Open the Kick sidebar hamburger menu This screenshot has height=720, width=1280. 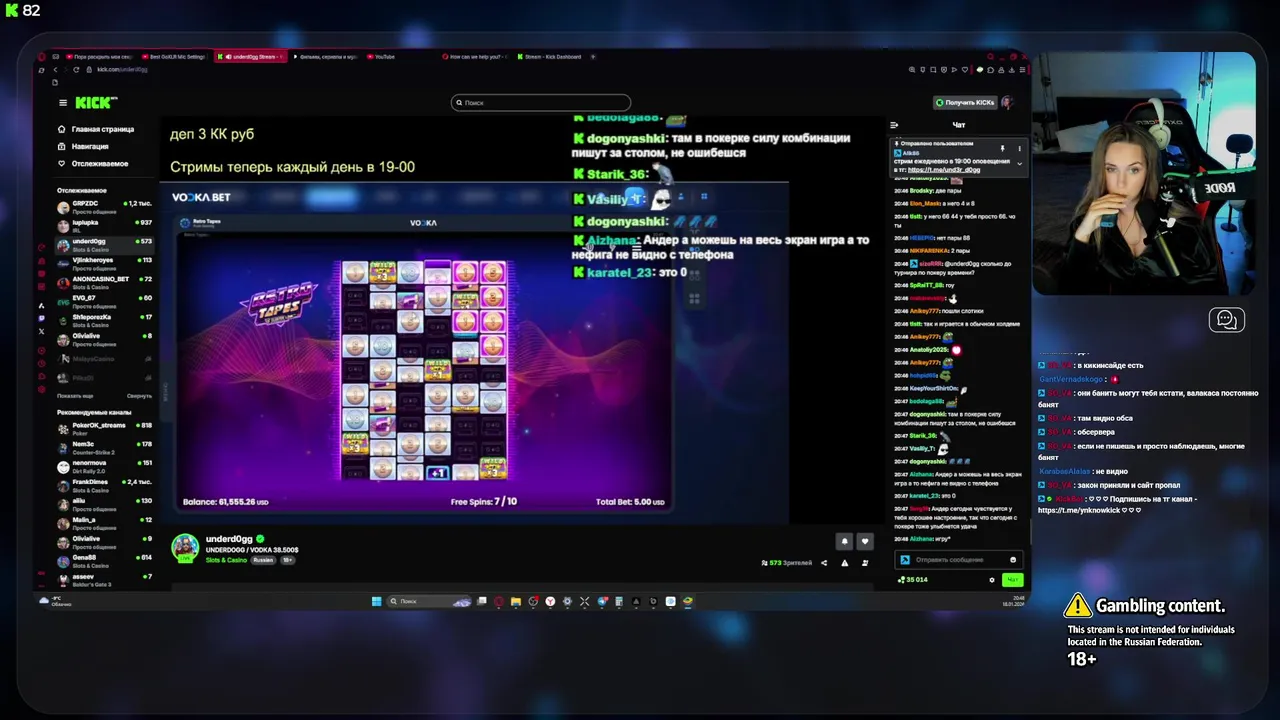63,103
